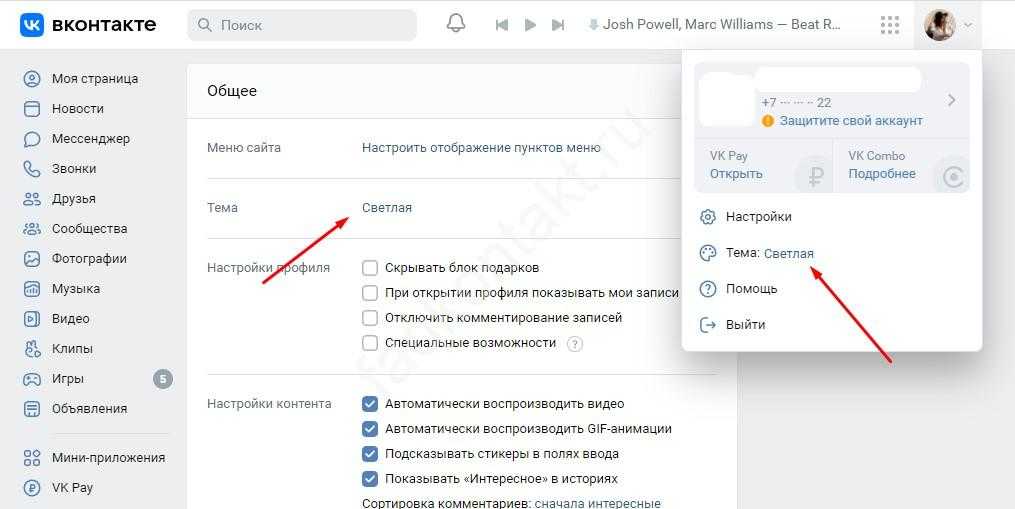Click Настроить отображение пунктов меню link

pyautogui.click(x=481, y=148)
